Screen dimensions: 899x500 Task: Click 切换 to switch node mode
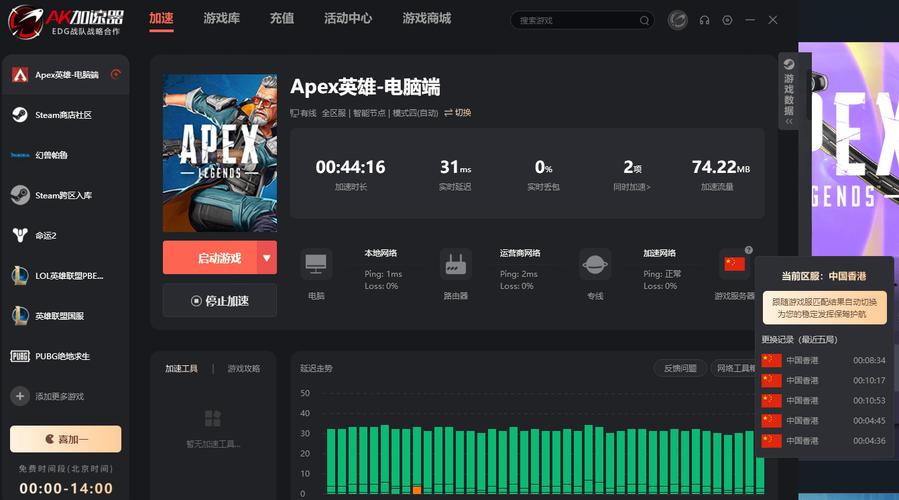(457, 113)
